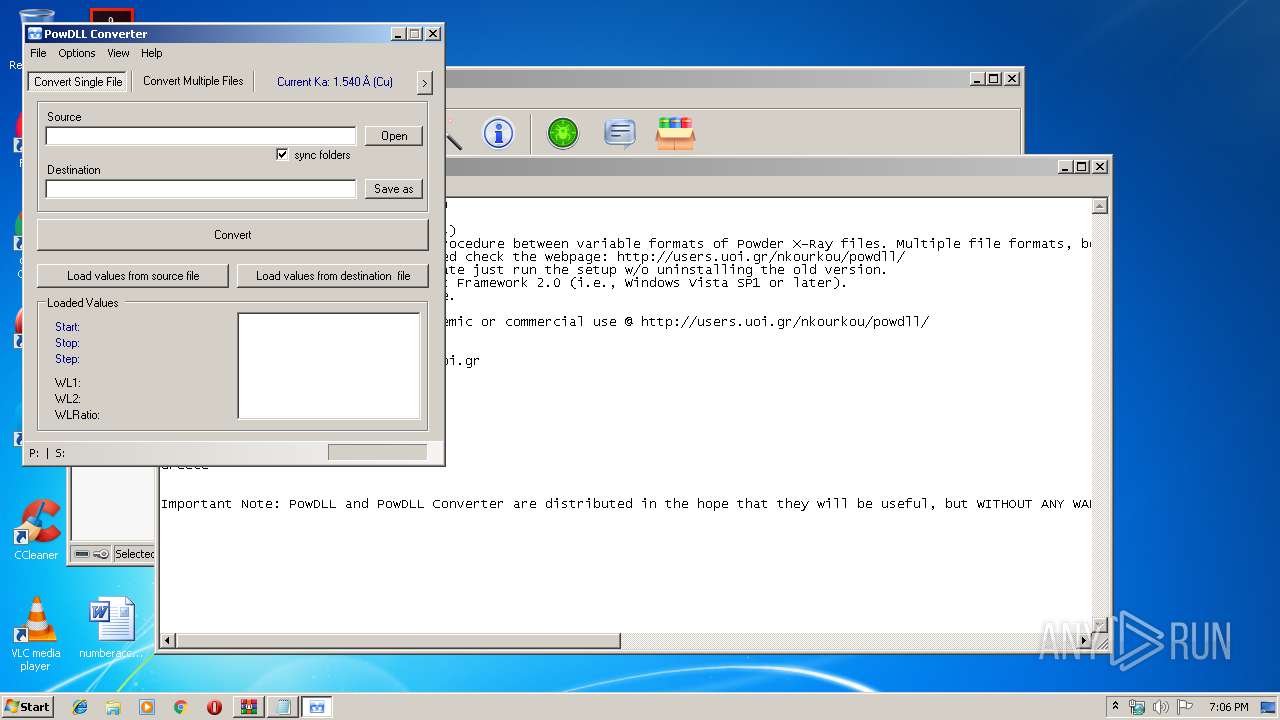Click the network tray icon
Viewport: 1280px width, 720px height.
tap(1137, 707)
